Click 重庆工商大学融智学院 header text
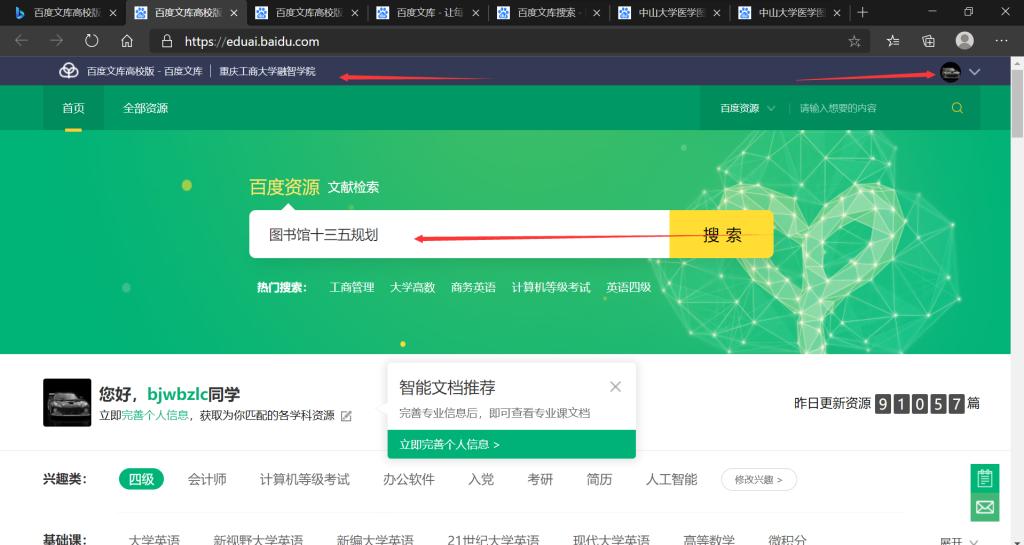Screen dimensions: 1024x545 267,71
